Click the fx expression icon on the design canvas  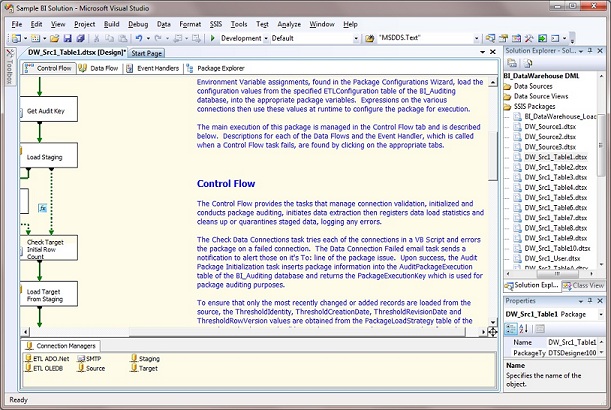click(x=42, y=208)
